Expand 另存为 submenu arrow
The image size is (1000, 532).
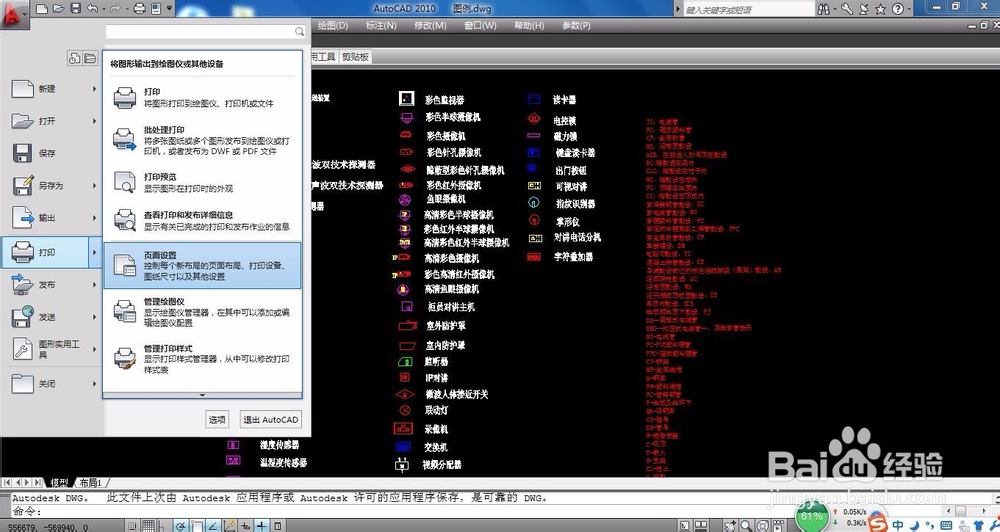click(x=95, y=186)
